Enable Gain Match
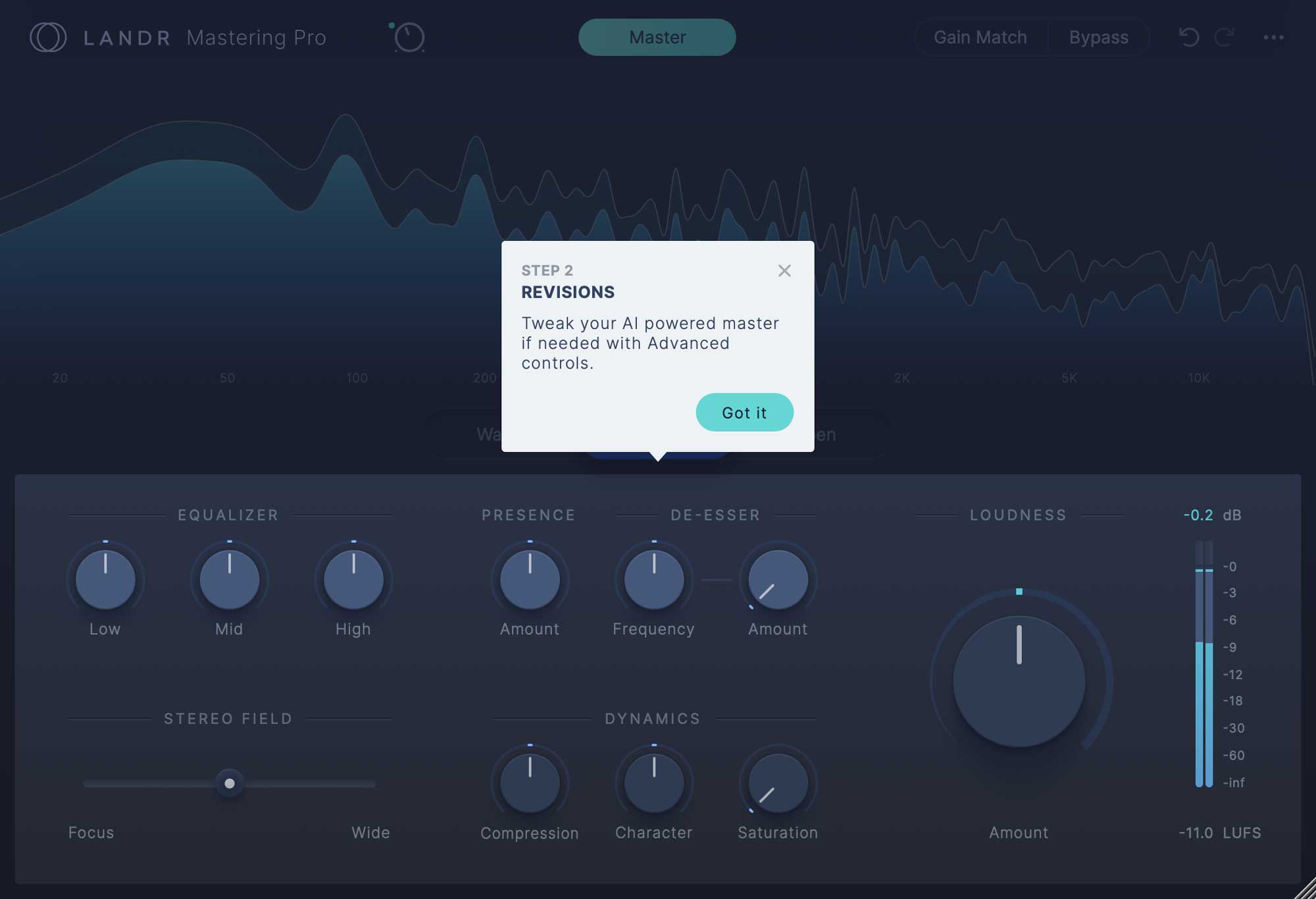The width and height of the screenshot is (1316, 899). coord(980,38)
